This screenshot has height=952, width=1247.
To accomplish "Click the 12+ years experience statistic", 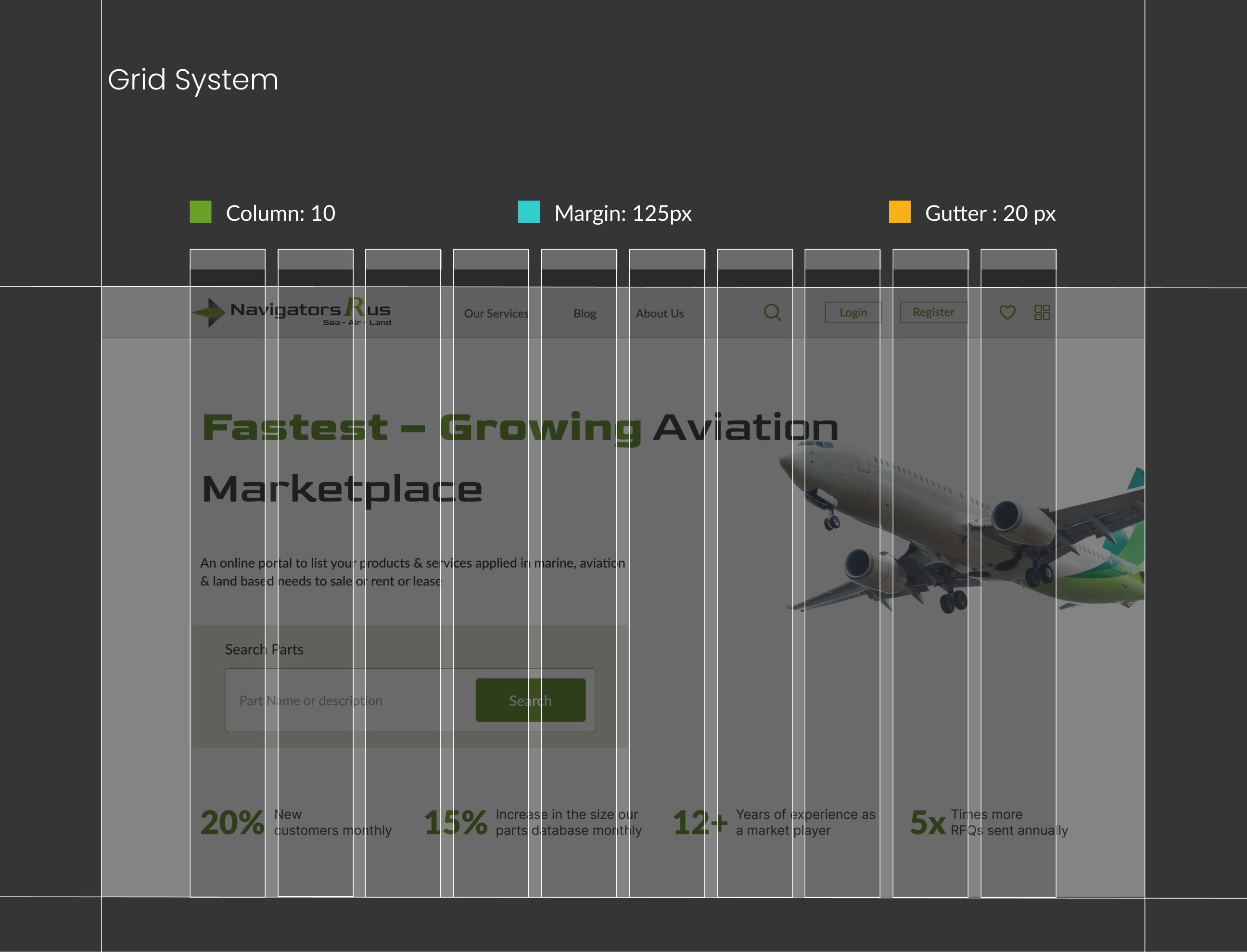I will tap(700, 823).
